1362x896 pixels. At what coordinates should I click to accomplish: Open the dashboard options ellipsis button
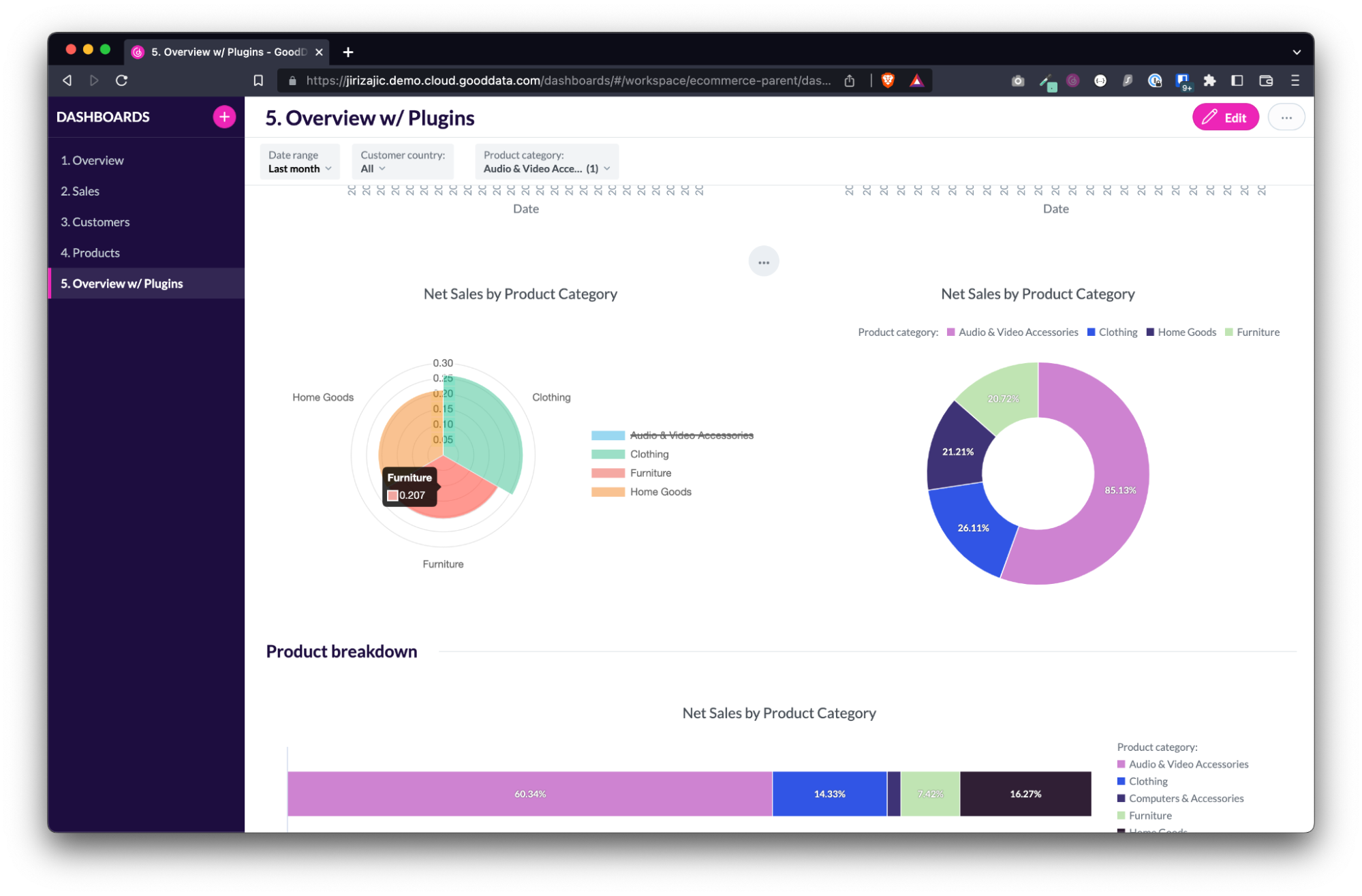pos(1286,117)
